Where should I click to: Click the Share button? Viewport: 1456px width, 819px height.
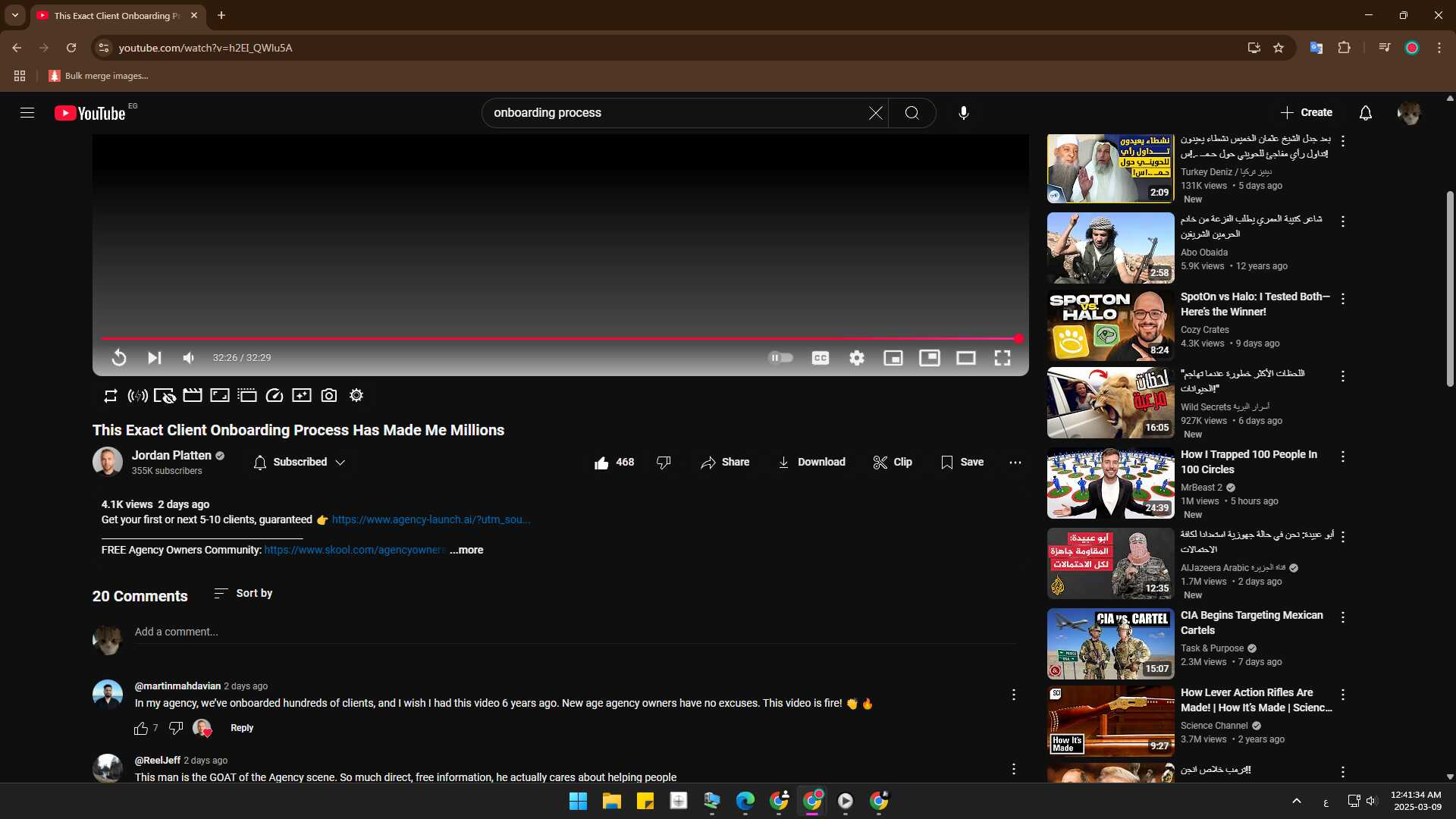[x=725, y=463]
